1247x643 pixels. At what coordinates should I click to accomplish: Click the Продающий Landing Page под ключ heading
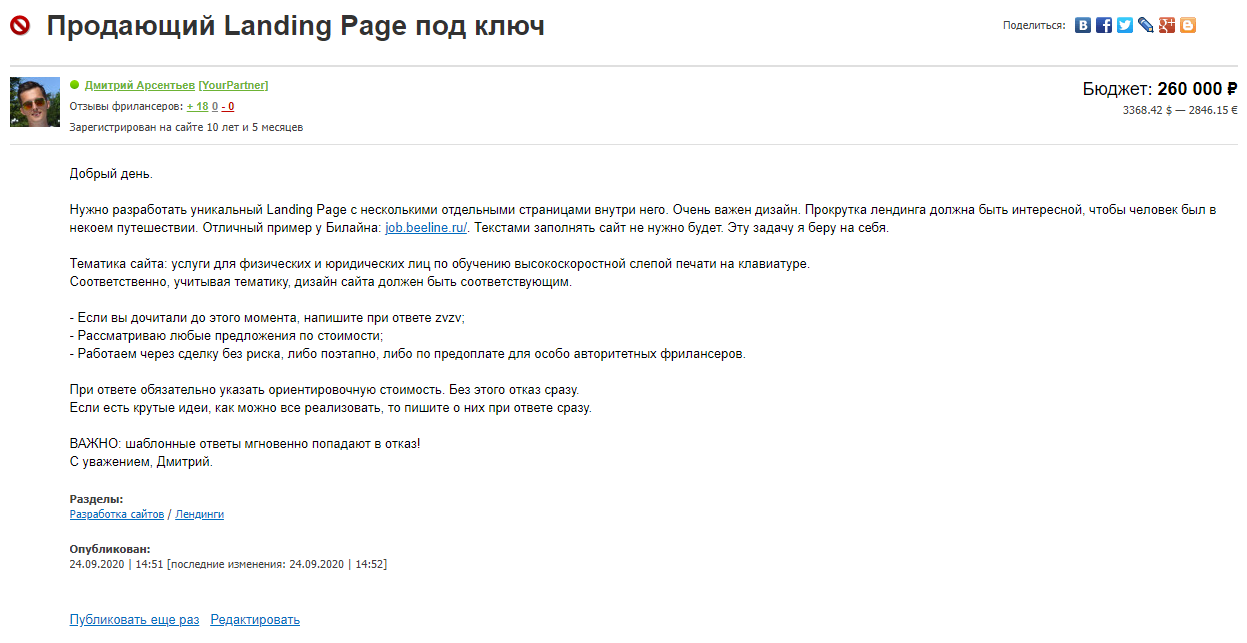coord(295,27)
